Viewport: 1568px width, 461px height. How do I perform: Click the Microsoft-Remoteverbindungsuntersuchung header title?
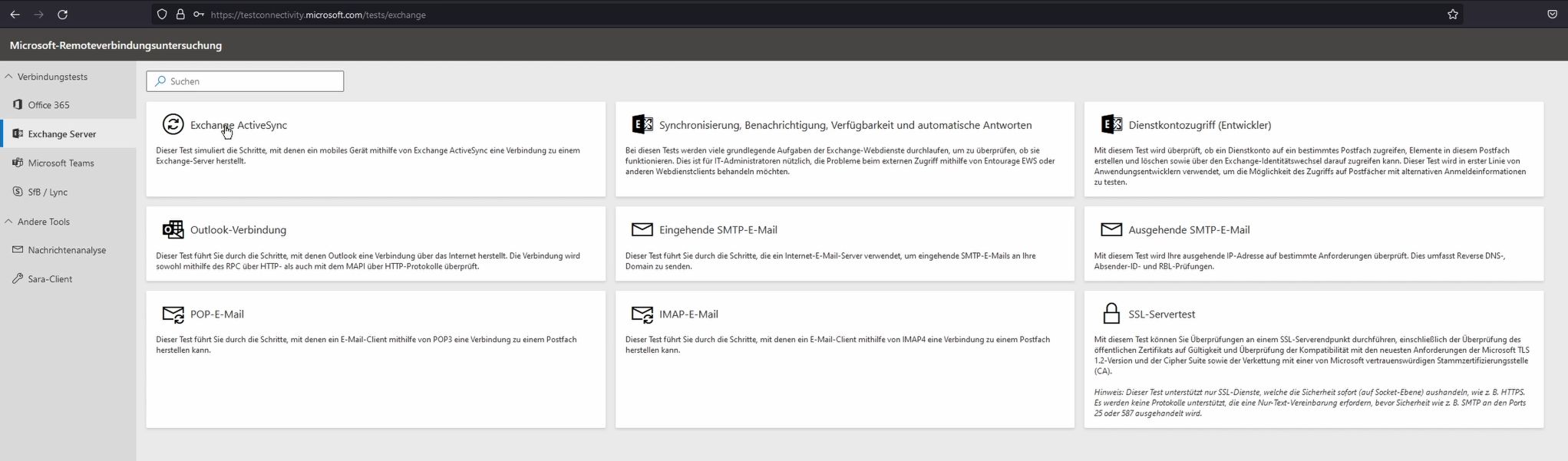(116, 45)
